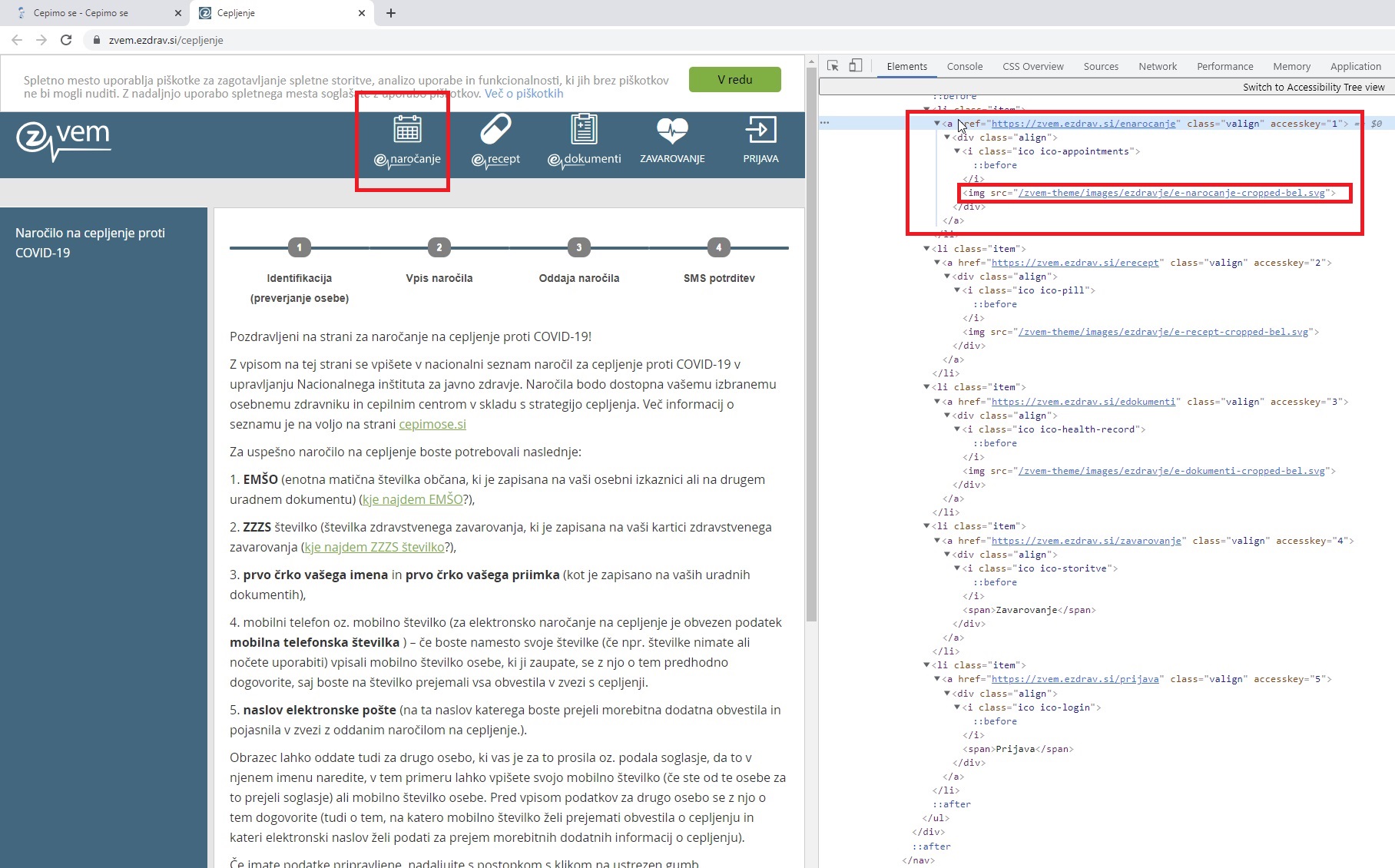Click step 1 Identifikacija marker
The width and height of the screenshot is (1395, 868).
[x=300, y=247]
